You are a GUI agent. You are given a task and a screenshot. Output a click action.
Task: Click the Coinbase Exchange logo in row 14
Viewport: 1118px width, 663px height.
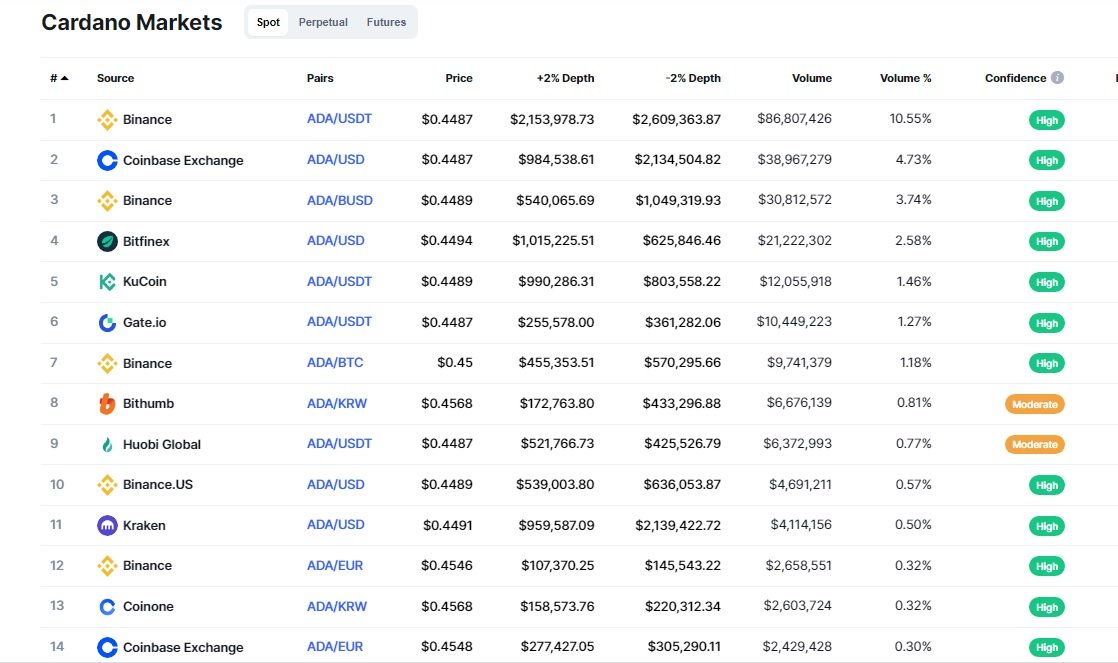pyautogui.click(x=107, y=647)
